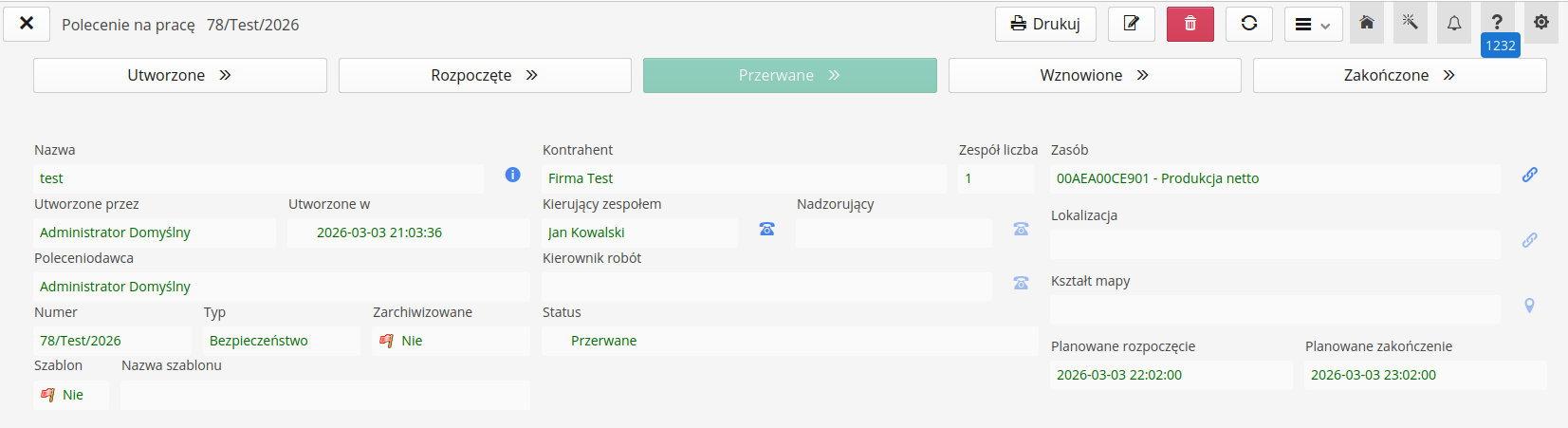Switch status to Rozpoczęte
Viewport: 1568px width, 428px height.
click(x=484, y=76)
